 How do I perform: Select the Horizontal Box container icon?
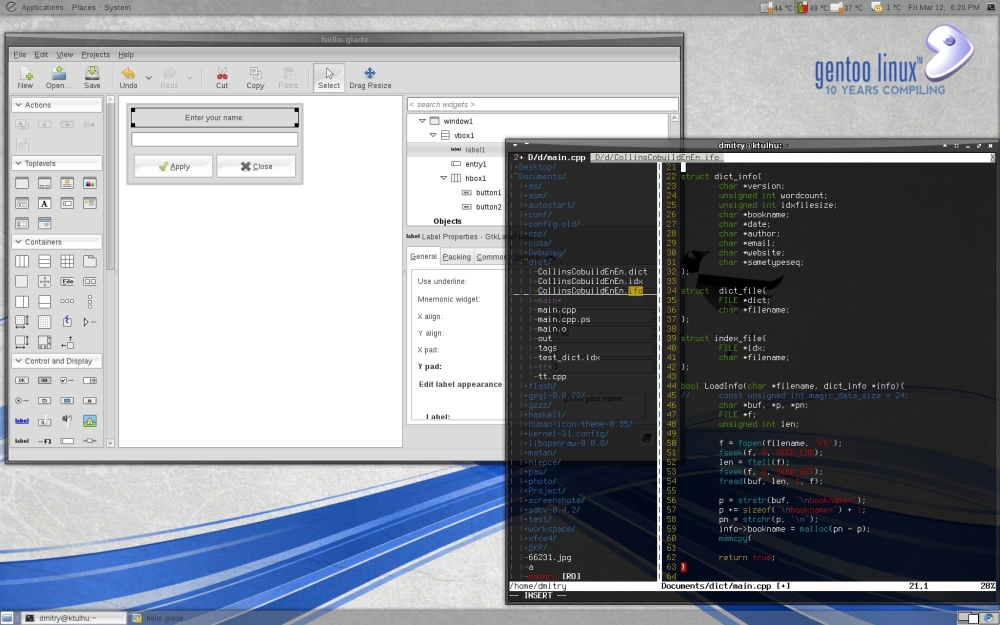pyautogui.click(x=22, y=261)
